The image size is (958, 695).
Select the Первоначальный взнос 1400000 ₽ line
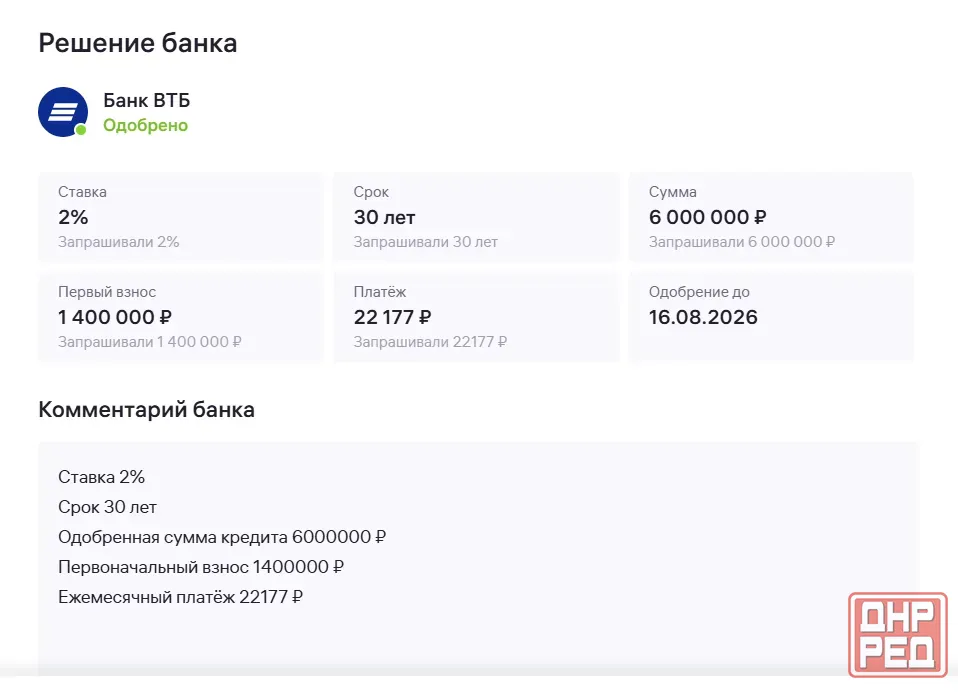[x=201, y=567]
